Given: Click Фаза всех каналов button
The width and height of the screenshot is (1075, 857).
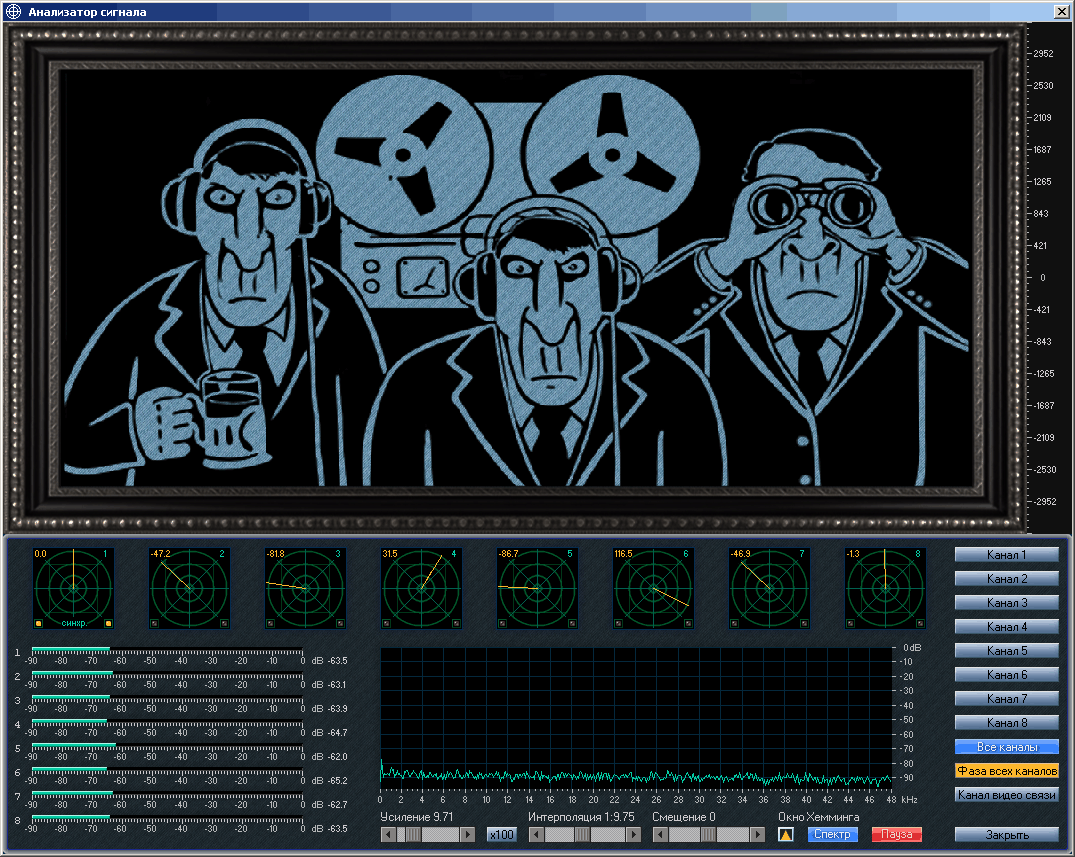Looking at the screenshot, I should [x=1006, y=771].
